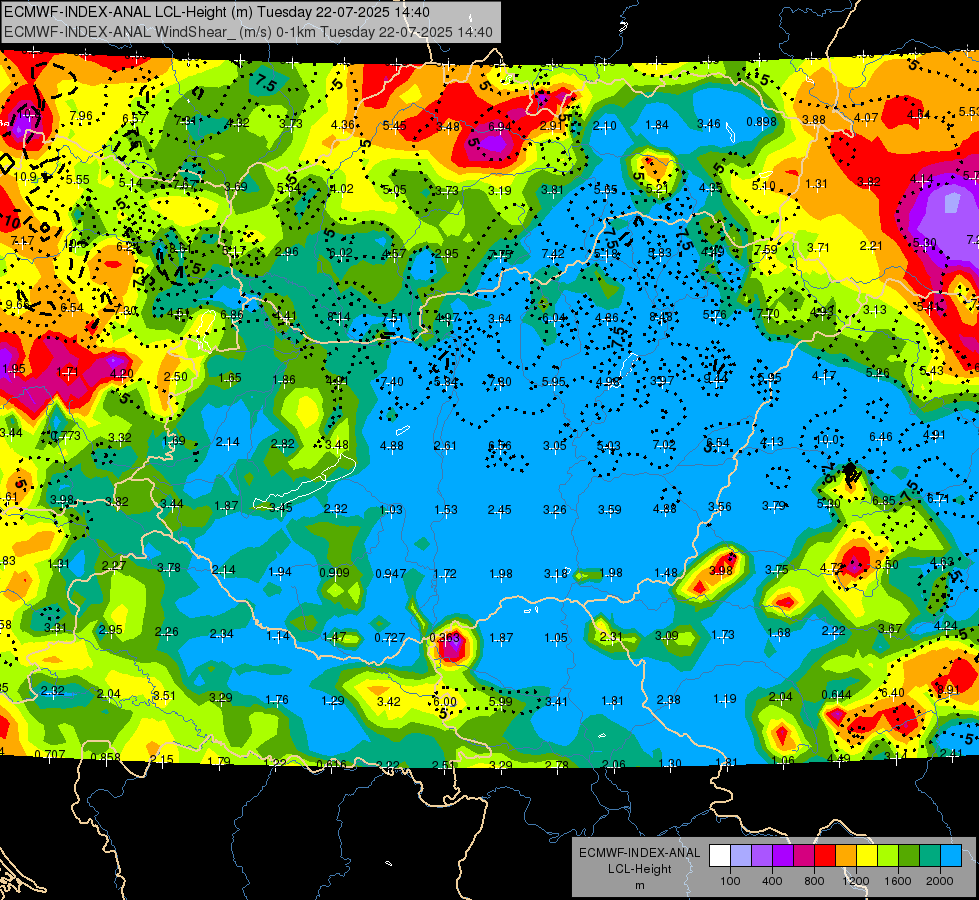979x900 pixels.
Task: Select the yellow legend swatch
Action: [x=867, y=856]
